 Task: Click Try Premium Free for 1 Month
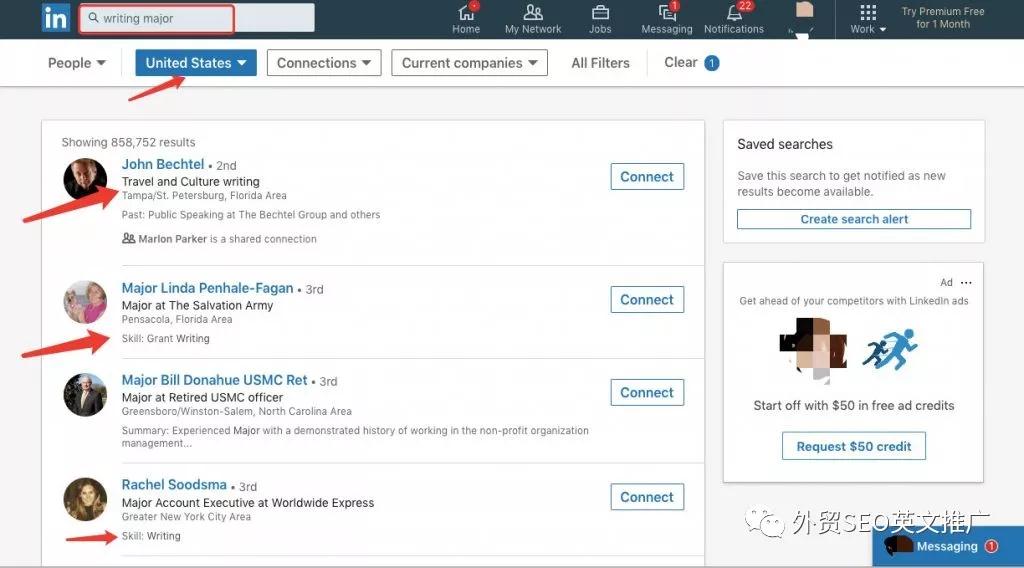coord(942,18)
